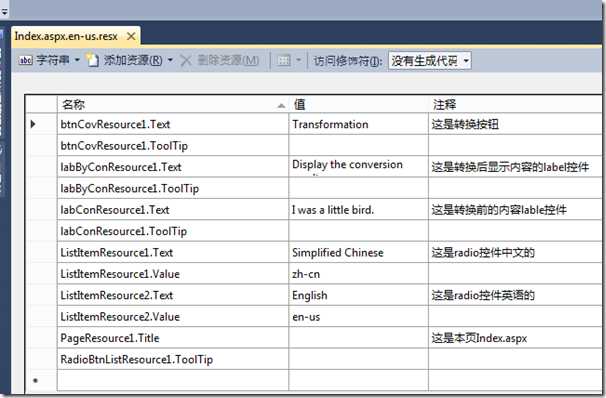Viewport: 606px width, 398px height.
Task: Click the empty value cell of PageResource1.Title
Action: pos(358,338)
